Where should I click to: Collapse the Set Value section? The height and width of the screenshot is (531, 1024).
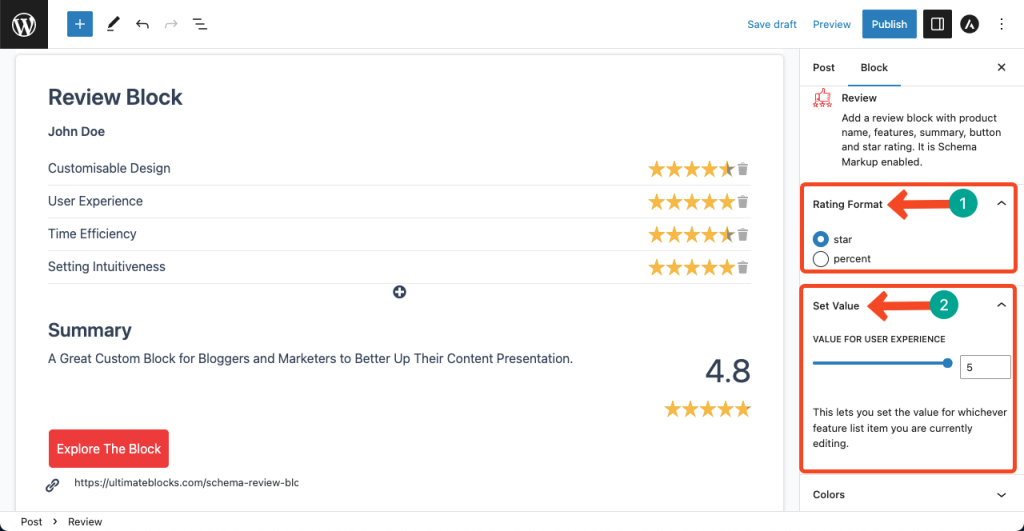(x=1001, y=305)
